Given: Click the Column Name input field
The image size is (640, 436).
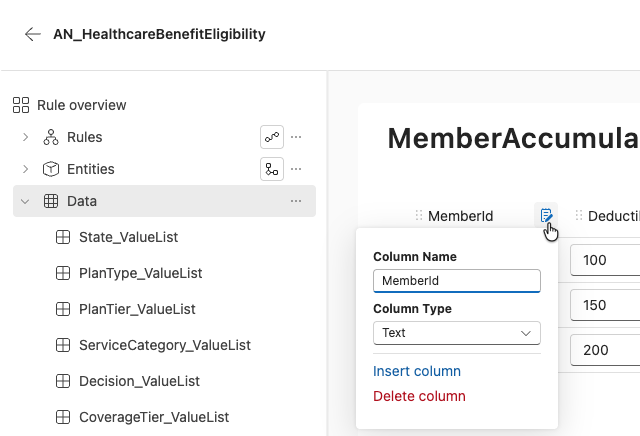Looking at the screenshot, I should click(457, 281).
